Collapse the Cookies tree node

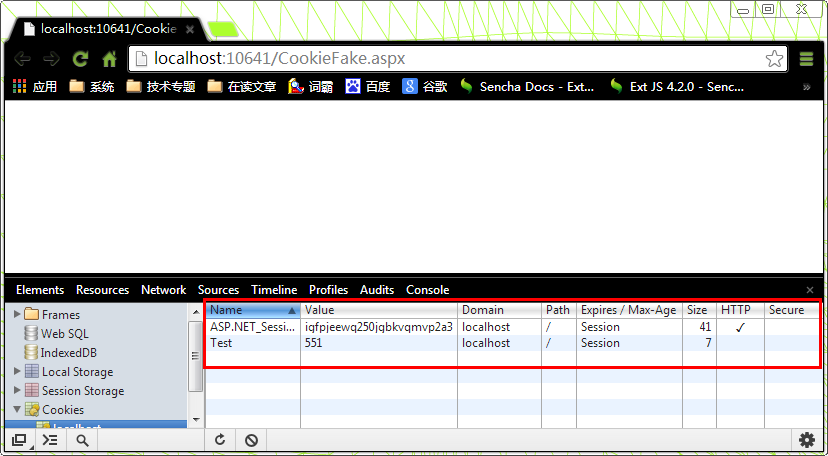pos(16,410)
